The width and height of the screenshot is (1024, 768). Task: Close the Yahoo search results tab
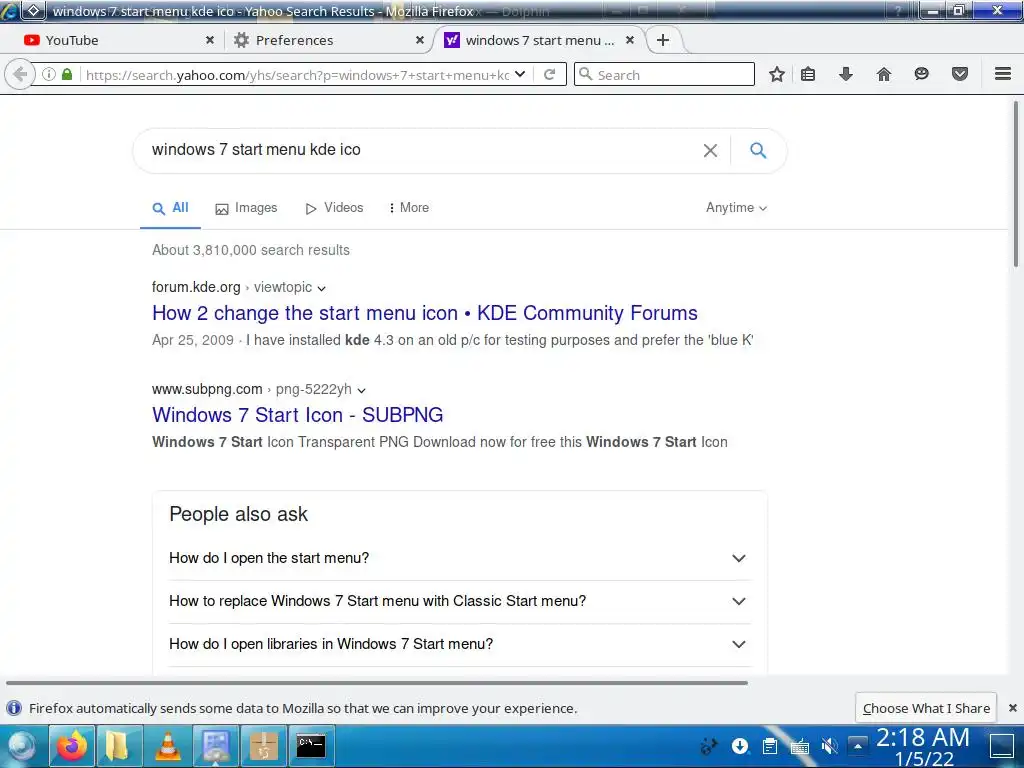click(630, 40)
